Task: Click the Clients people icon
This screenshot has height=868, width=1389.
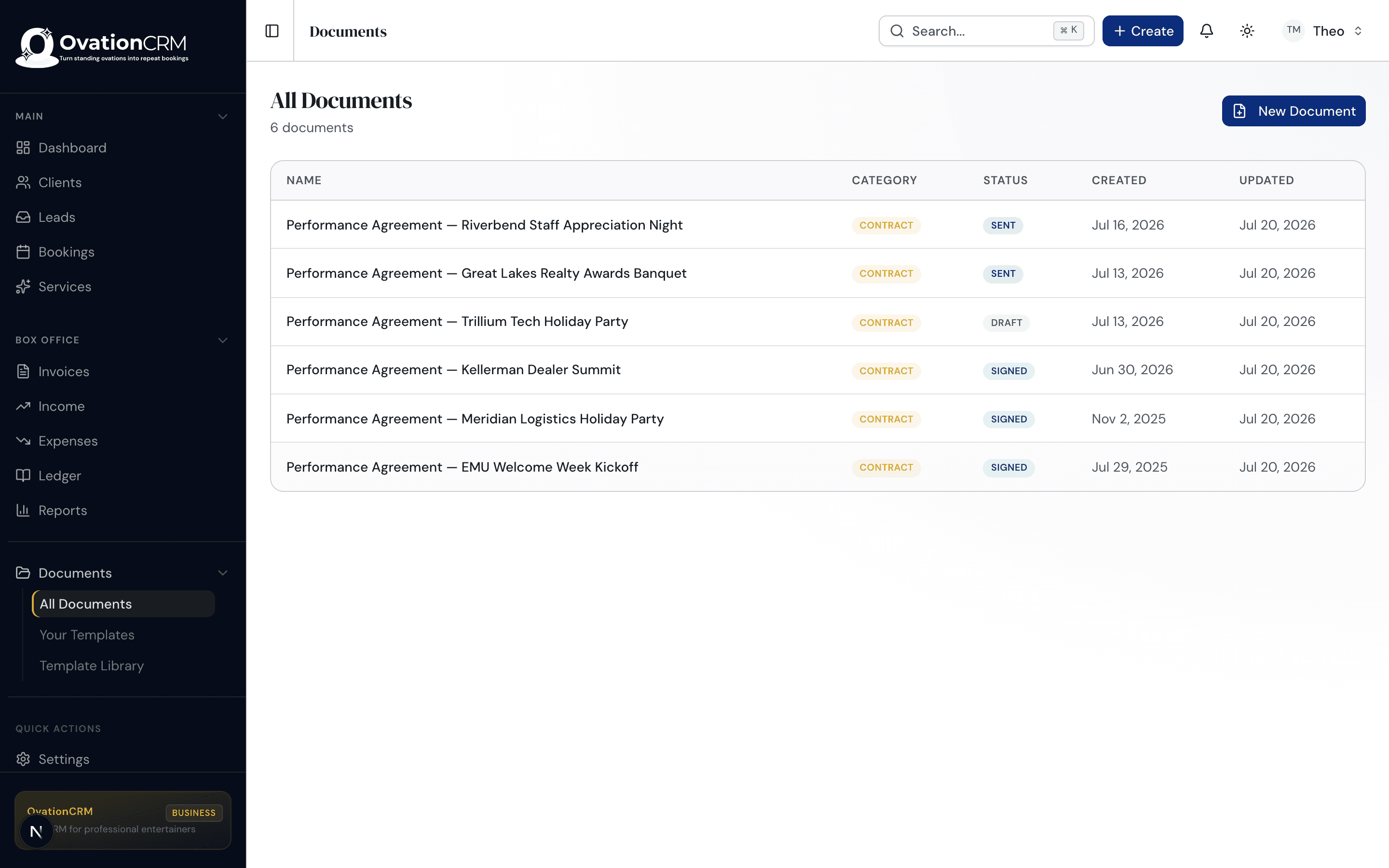Action: (x=23, y=183)
